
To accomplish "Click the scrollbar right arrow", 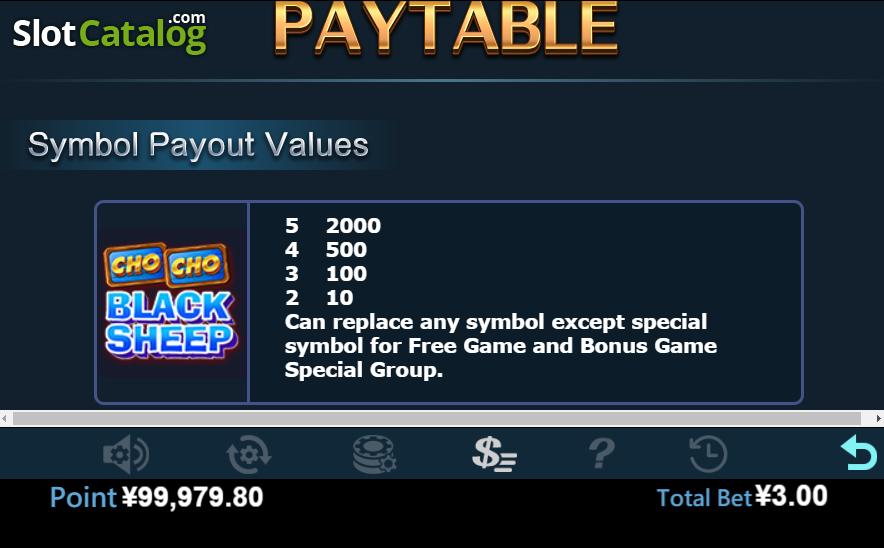I will (x=878, y=418).
